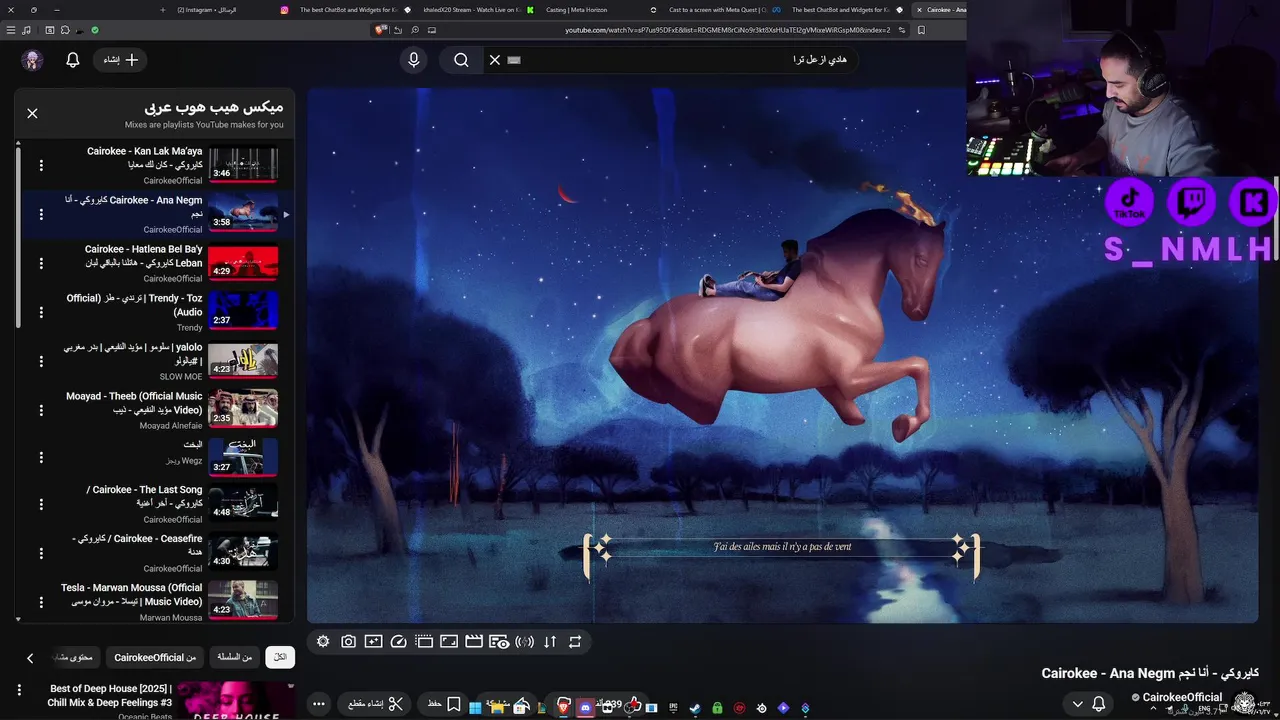
Task: Select the 'من CairokeeOfficial' filter chip
Action: click(155, 657)
